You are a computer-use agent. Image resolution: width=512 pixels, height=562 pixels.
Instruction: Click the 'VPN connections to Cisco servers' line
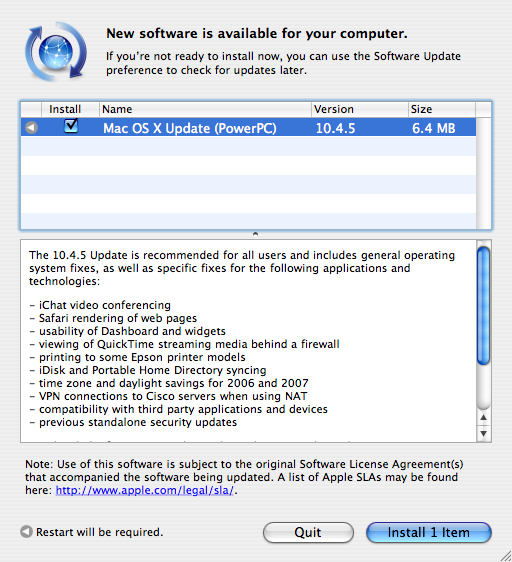168,396
